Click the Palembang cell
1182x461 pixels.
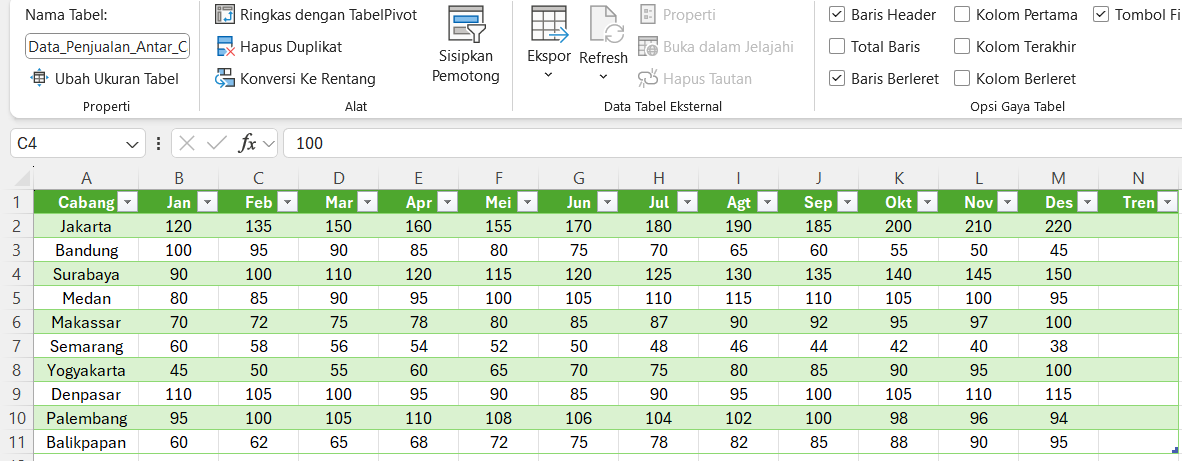pyautogui.click(x=87, y=419)
